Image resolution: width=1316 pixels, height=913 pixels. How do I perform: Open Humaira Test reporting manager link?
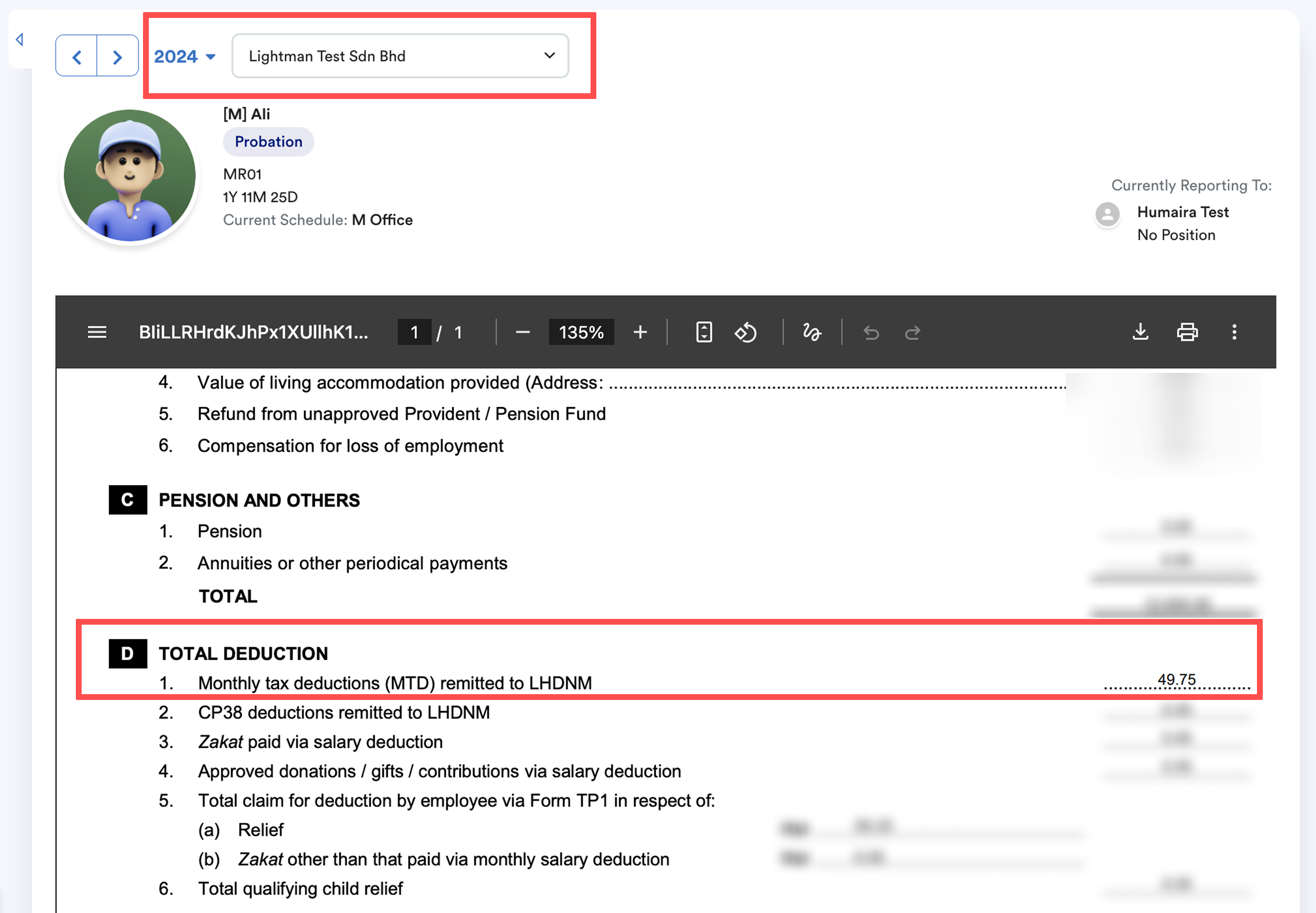pyautogui.click(x=1182, y=212)
